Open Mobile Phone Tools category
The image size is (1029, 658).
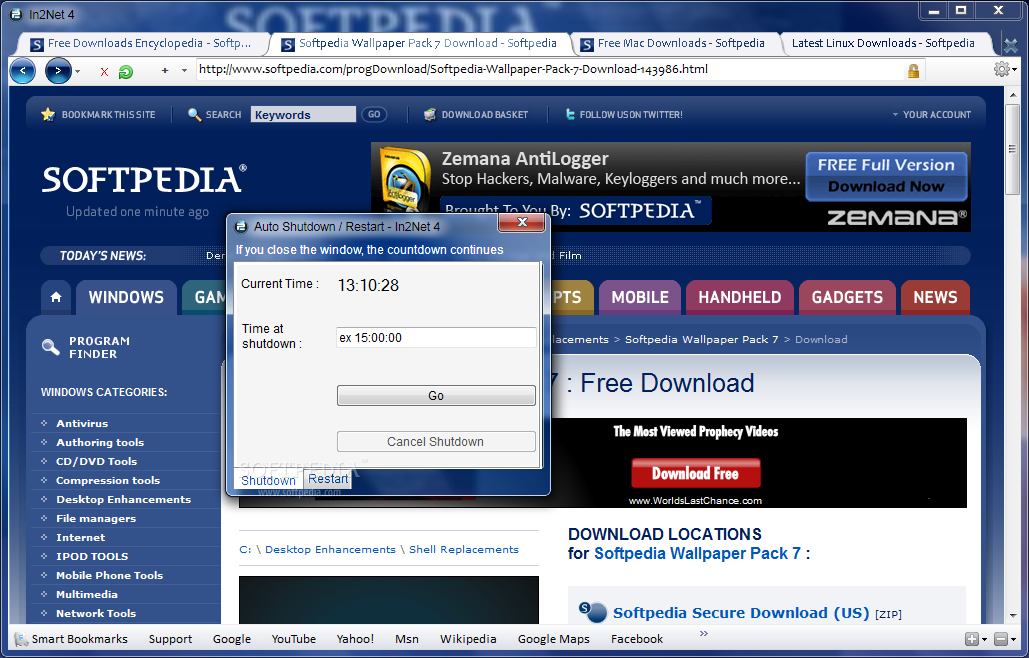click(110, 576)
